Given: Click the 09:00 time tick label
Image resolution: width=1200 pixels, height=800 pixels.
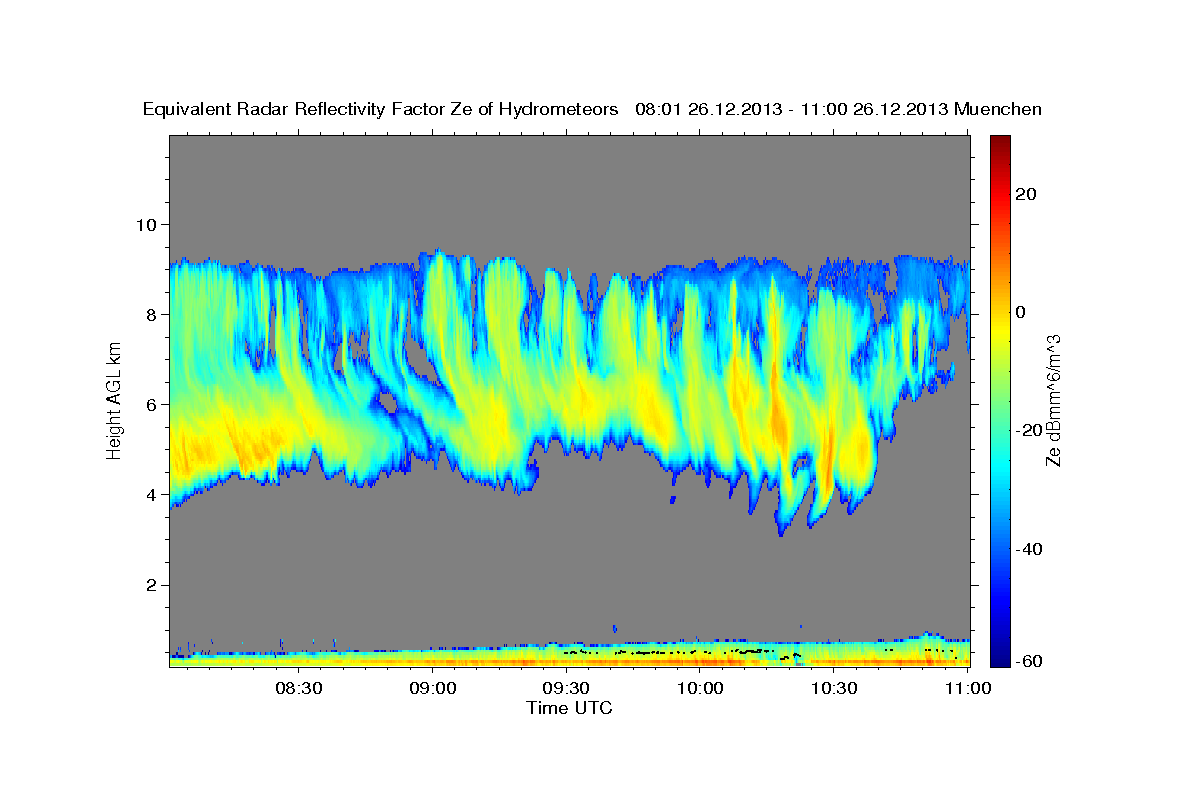Looking at the screenshot, I should (433, 688).
